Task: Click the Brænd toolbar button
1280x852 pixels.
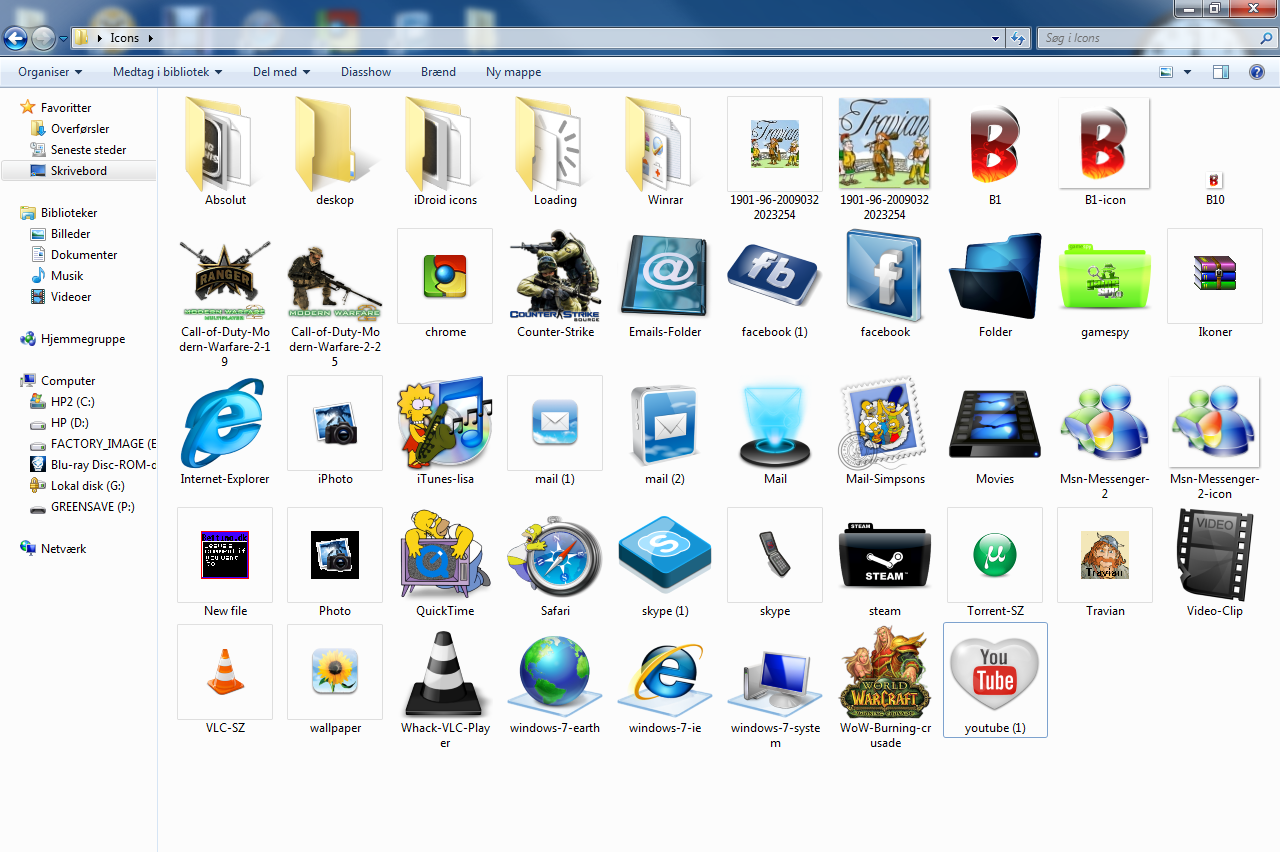Action: pyautogui.click(x=438, y=72)
